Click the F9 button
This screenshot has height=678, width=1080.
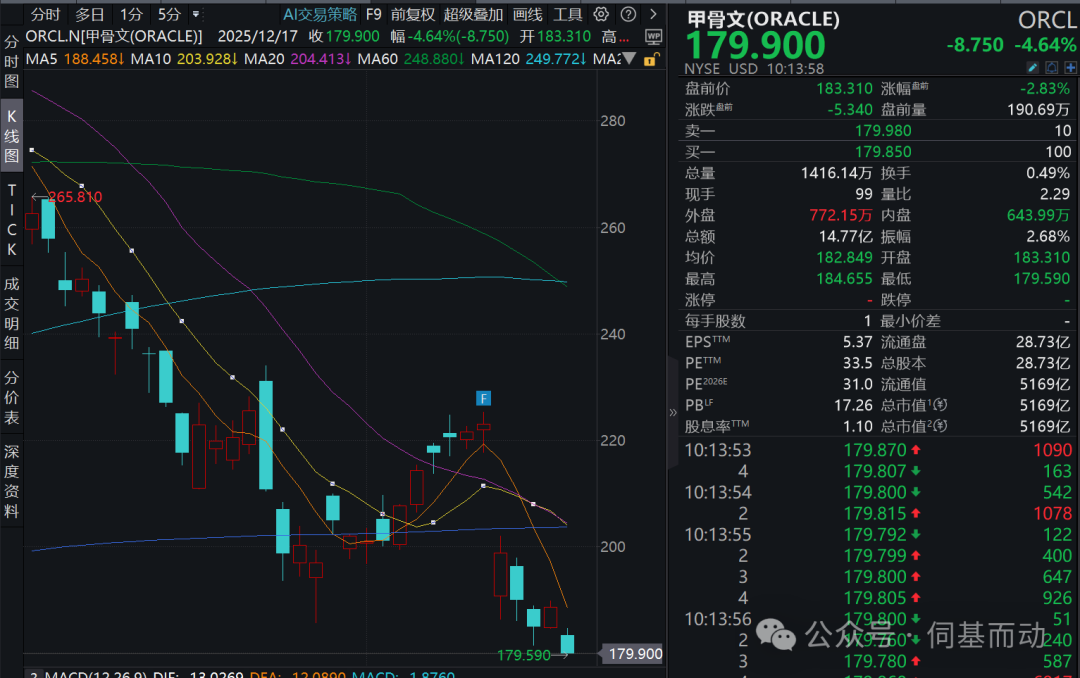point(373,14)
